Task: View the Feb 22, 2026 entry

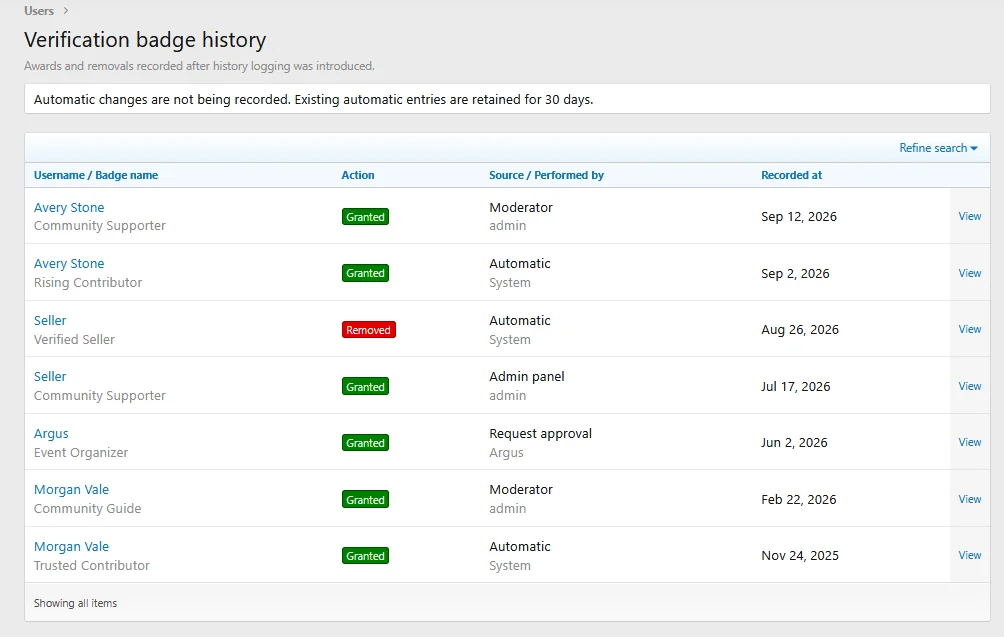Action: pos(969,499)
